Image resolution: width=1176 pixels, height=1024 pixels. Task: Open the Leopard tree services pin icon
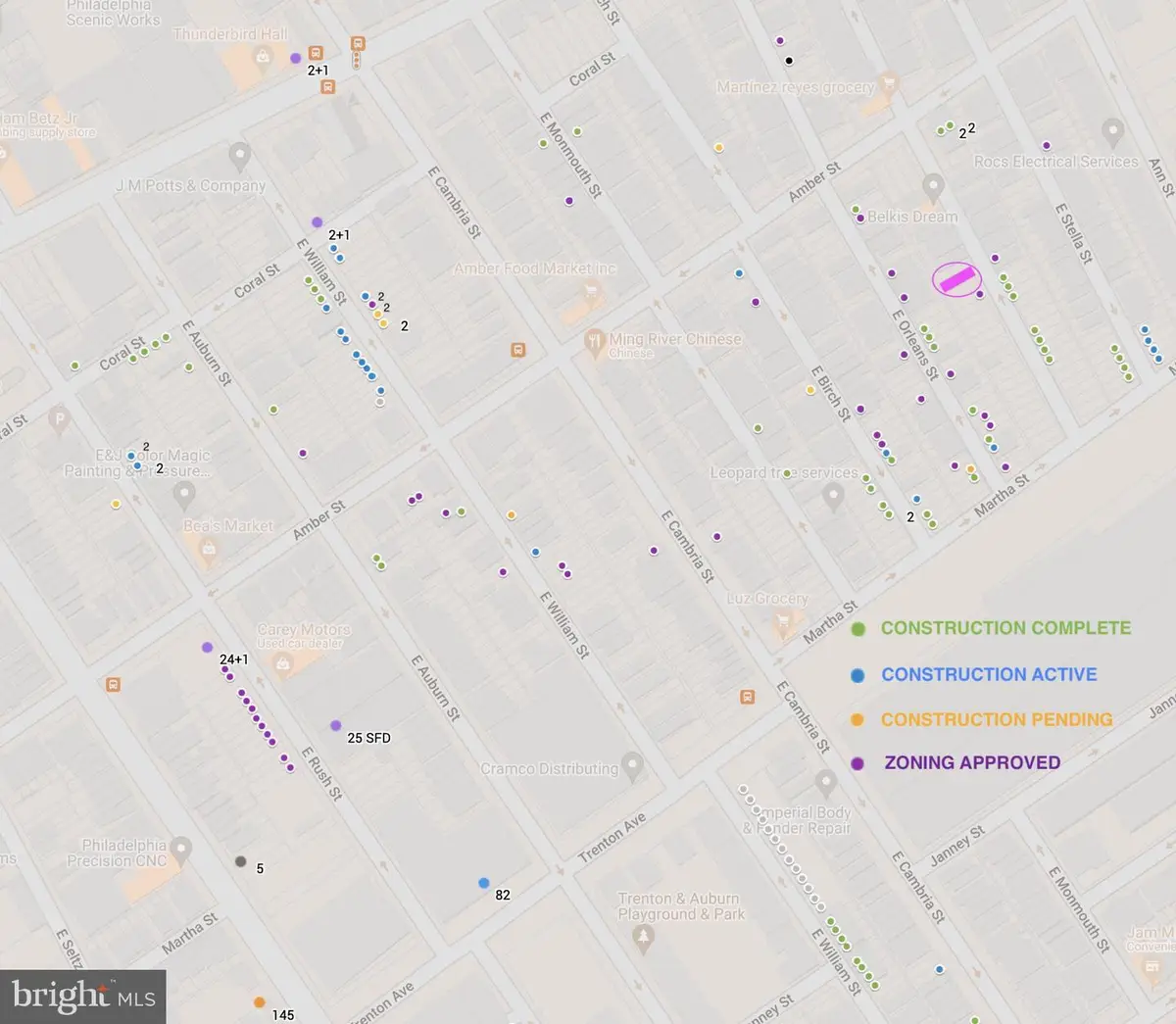[834, 497]
